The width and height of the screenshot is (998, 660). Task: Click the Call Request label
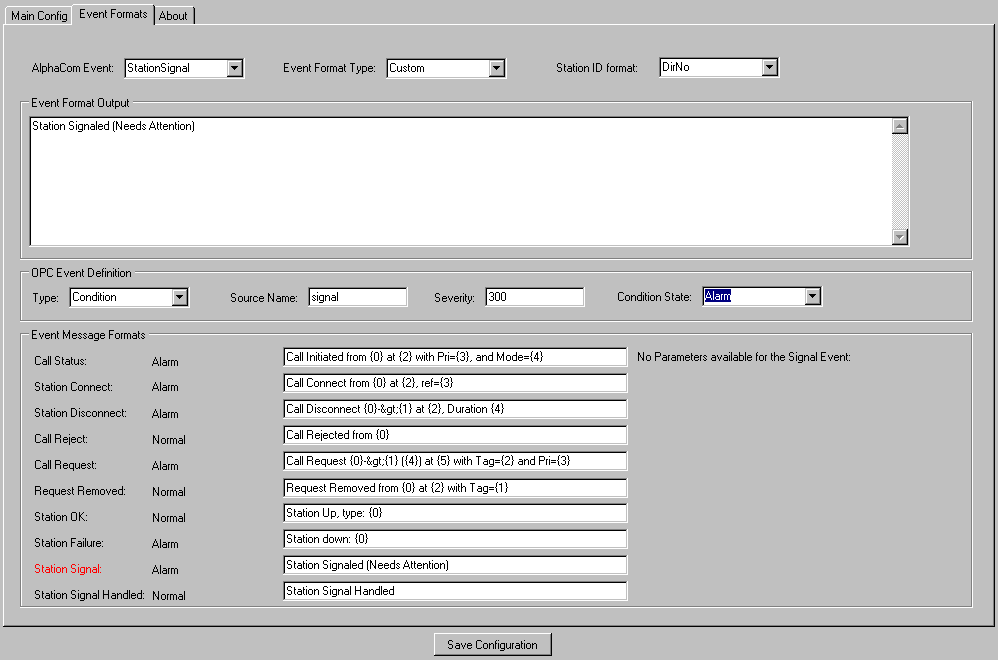[66, 465]
